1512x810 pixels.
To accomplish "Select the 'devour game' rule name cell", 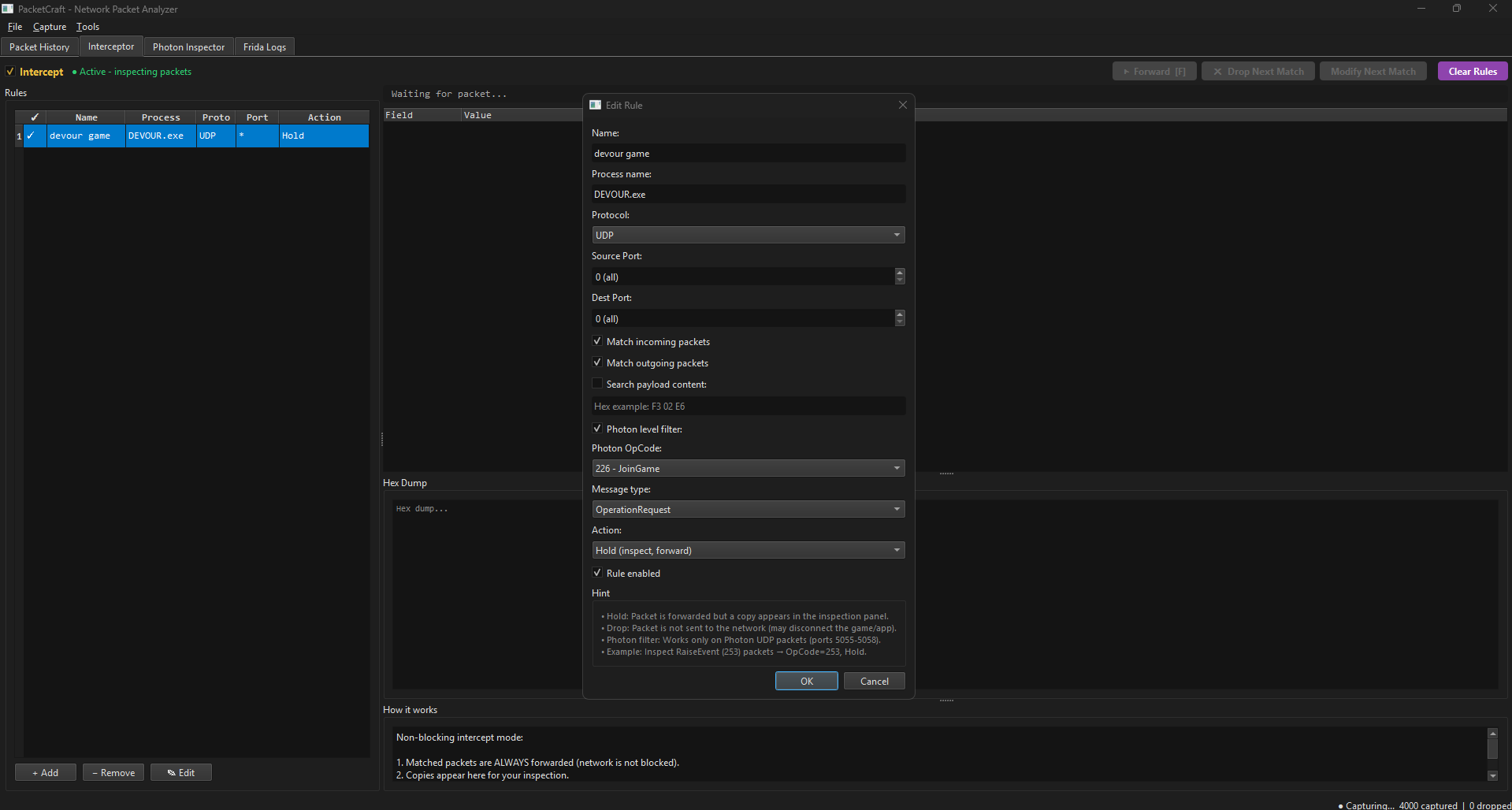I will (86, 136).
